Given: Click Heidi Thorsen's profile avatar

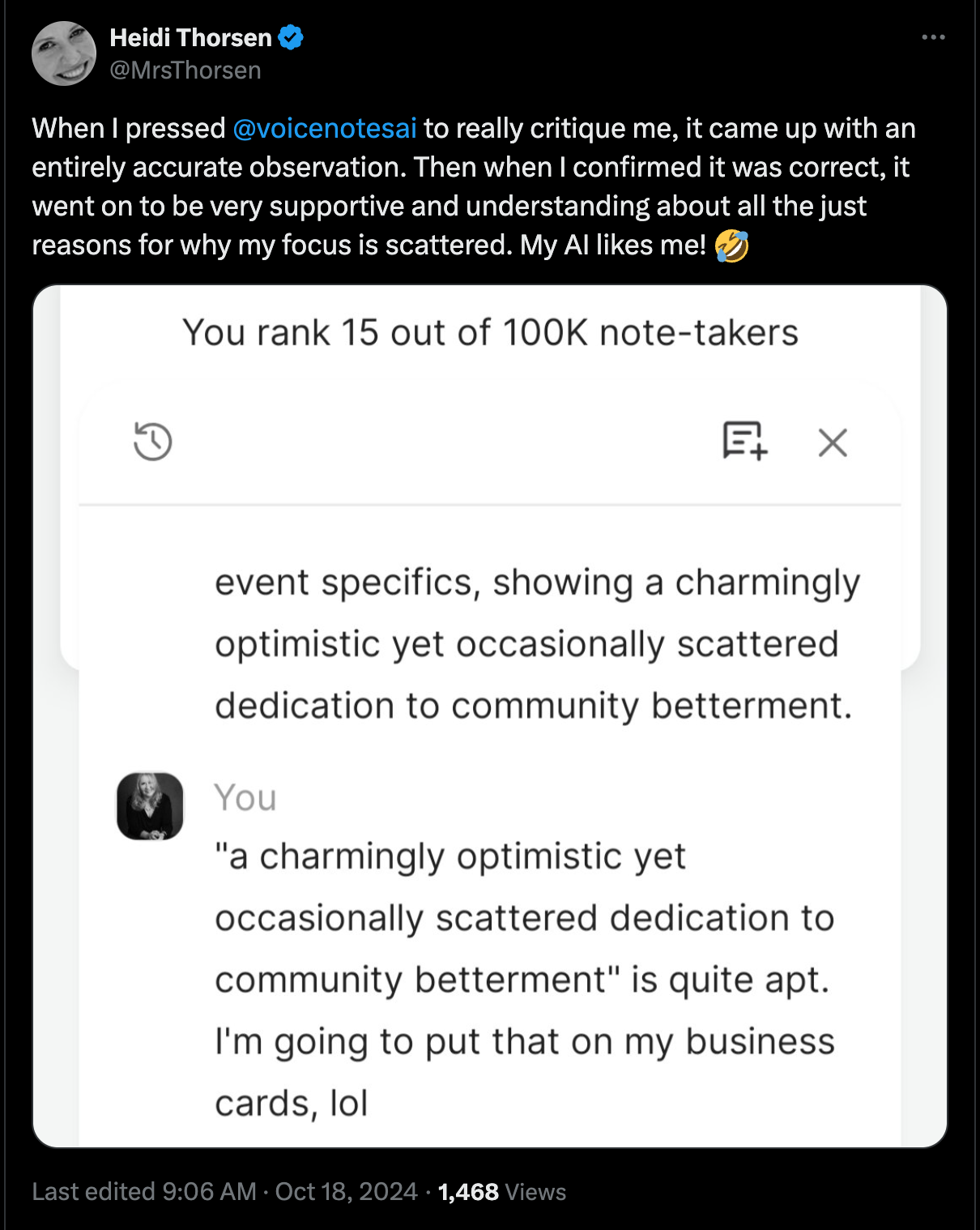Looking at the screenshot, I should (63, 54).
